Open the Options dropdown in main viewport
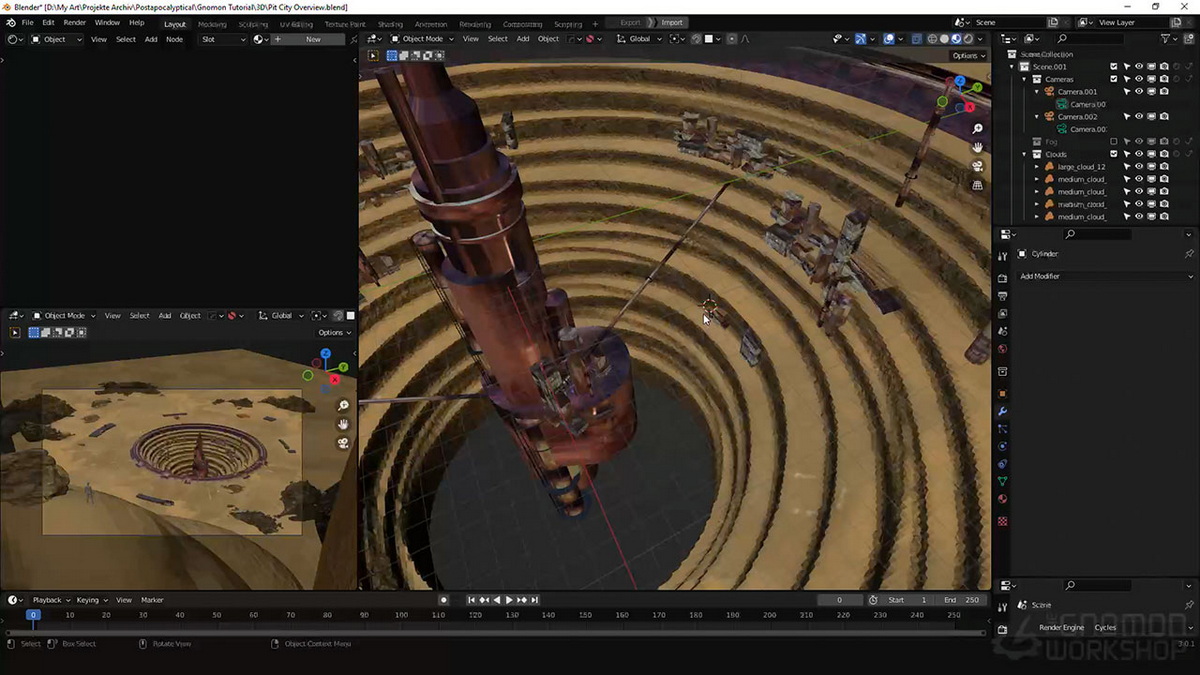This screenshot has width=1200, height=675. tap(968, 56)
